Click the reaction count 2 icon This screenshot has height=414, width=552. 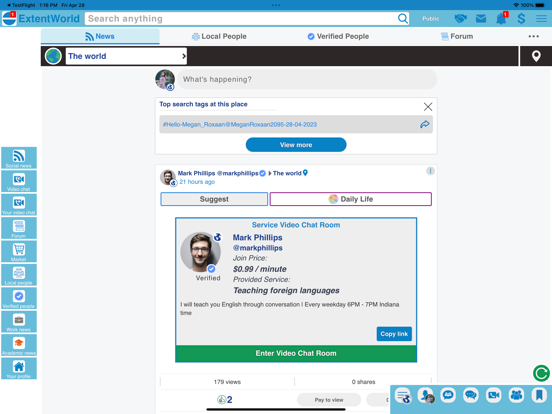pos(225,400)
